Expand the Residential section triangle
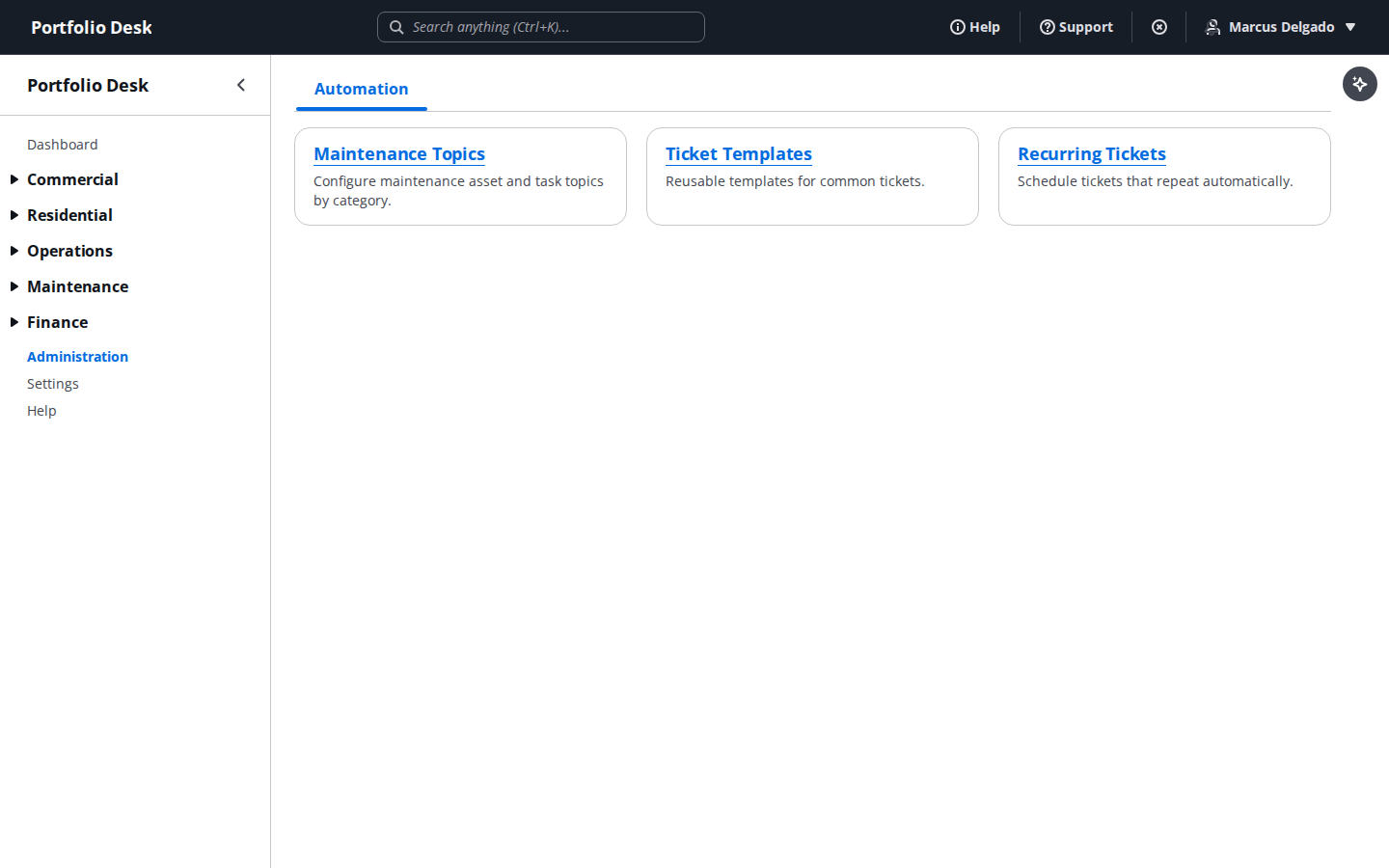Viewport: 1389px width, 868px height. pos(14,215)
